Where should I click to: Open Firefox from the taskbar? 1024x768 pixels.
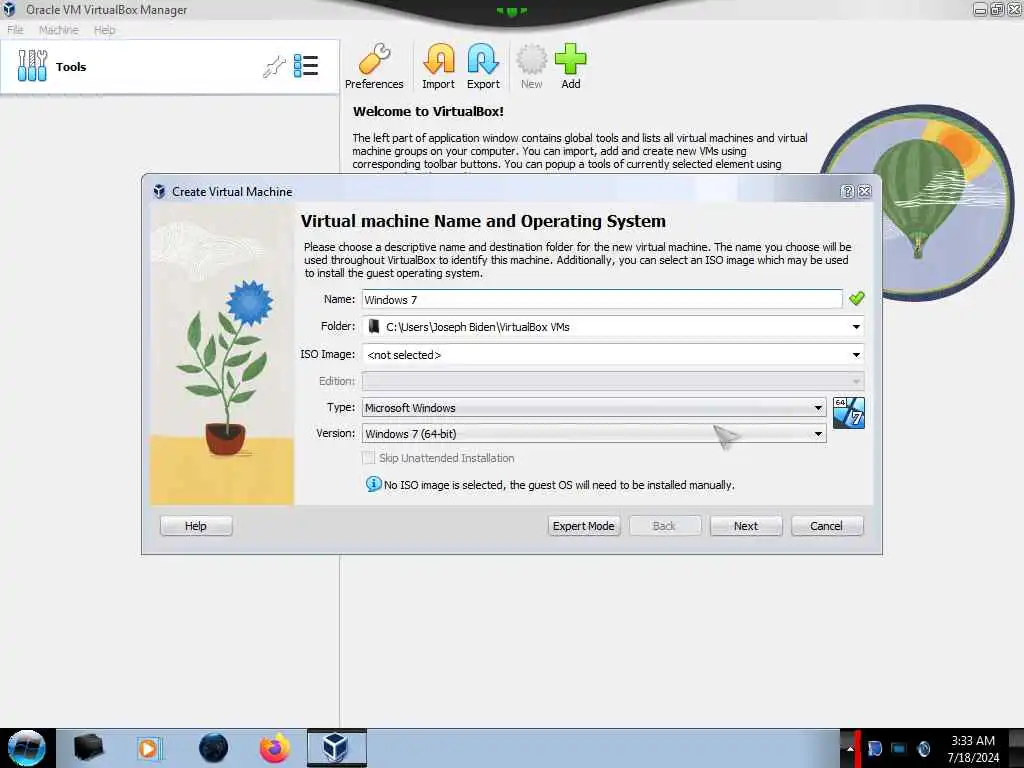point(275,748)
